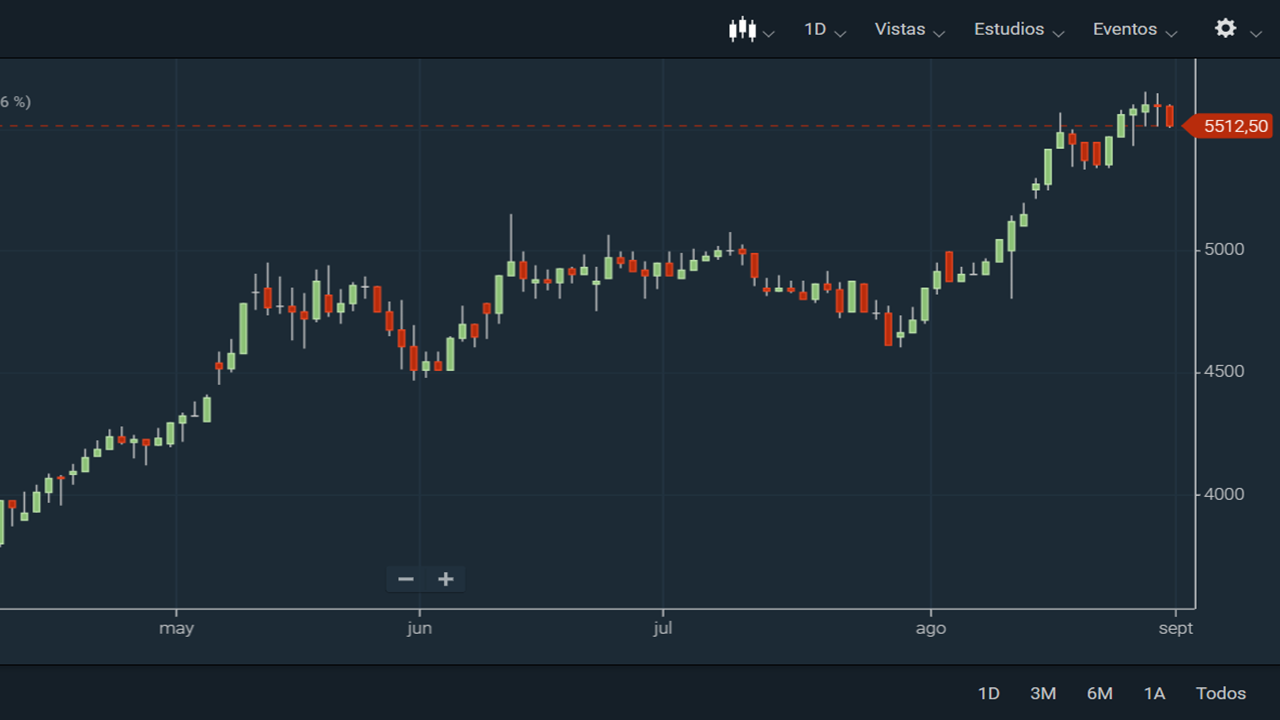Open the 1D interval dropdown in top toolbar
1280x720 pixels.
pyautogui.click(x=816, y=30)
